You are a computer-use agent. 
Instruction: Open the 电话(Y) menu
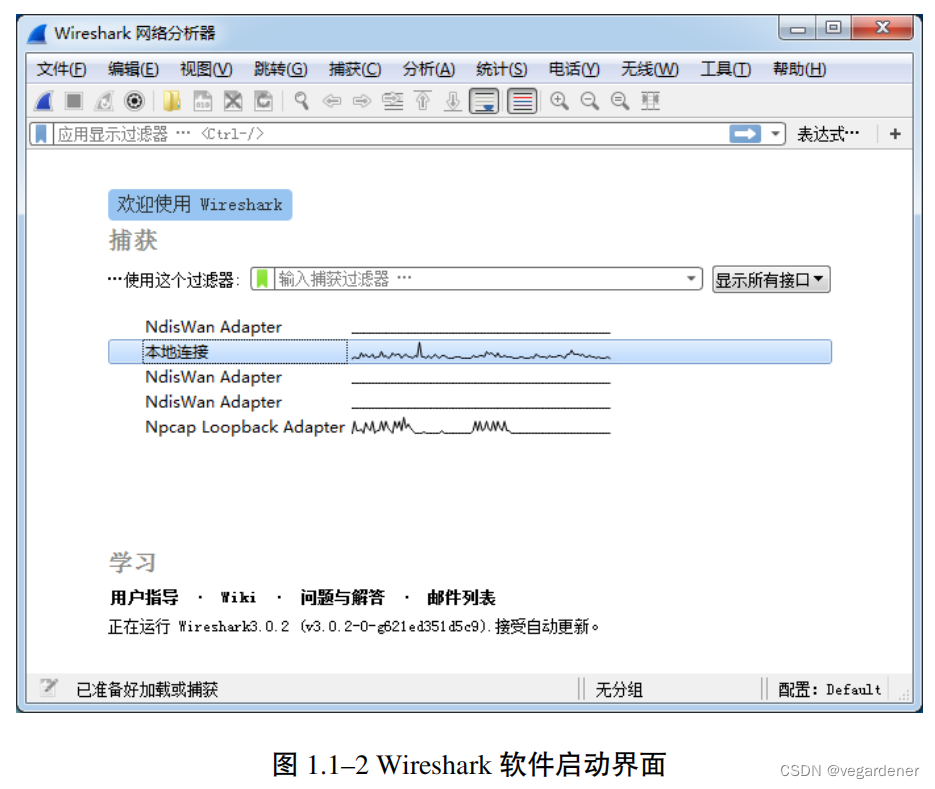[x=574, y=69]
